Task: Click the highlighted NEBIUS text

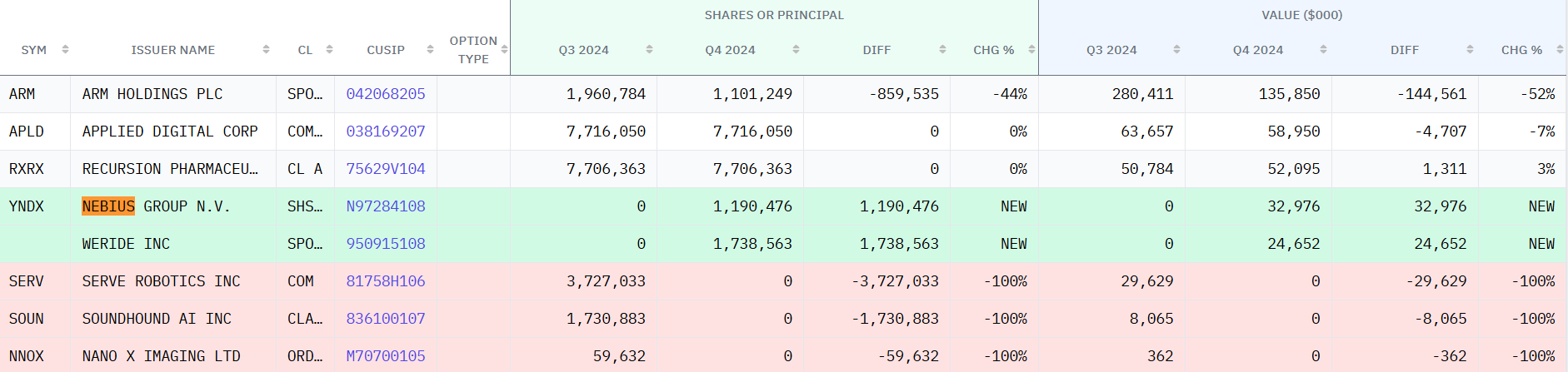Action: point(108,206)
